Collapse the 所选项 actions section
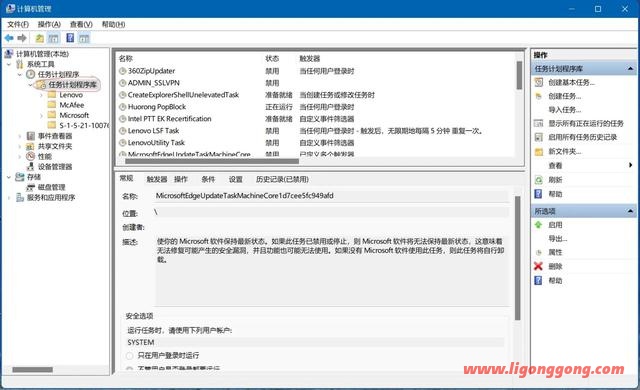 coord(630,211)
